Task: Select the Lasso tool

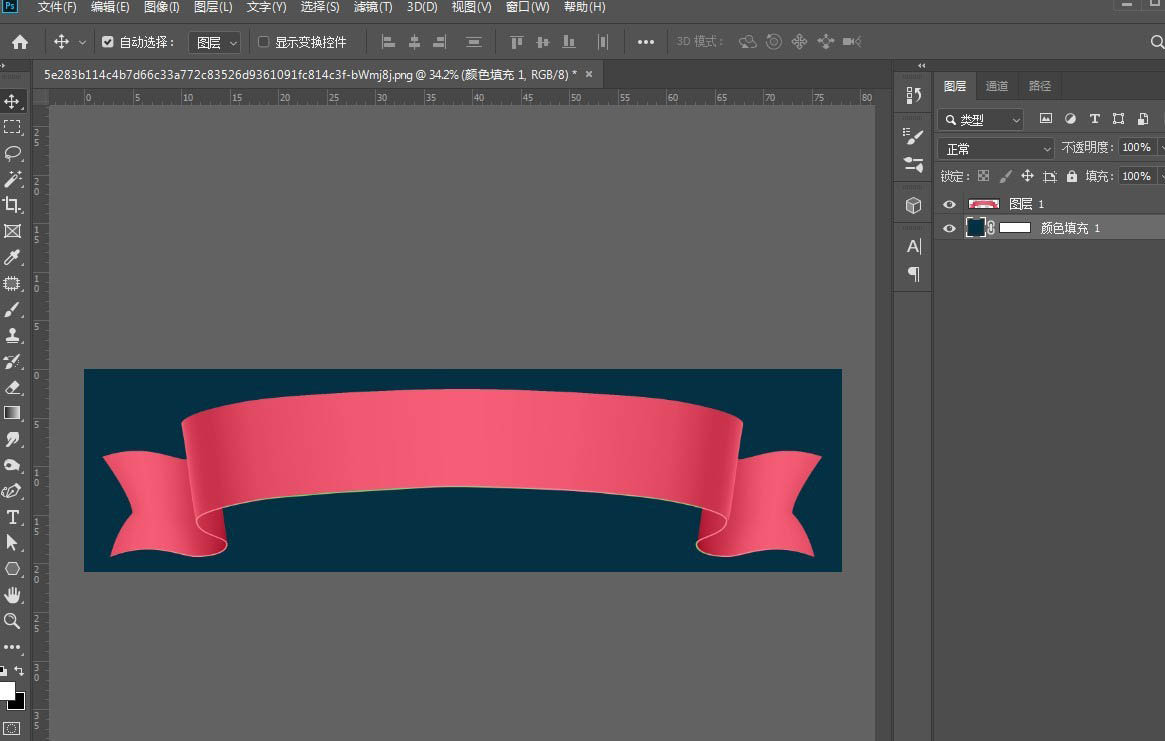Action: [13, 153]
